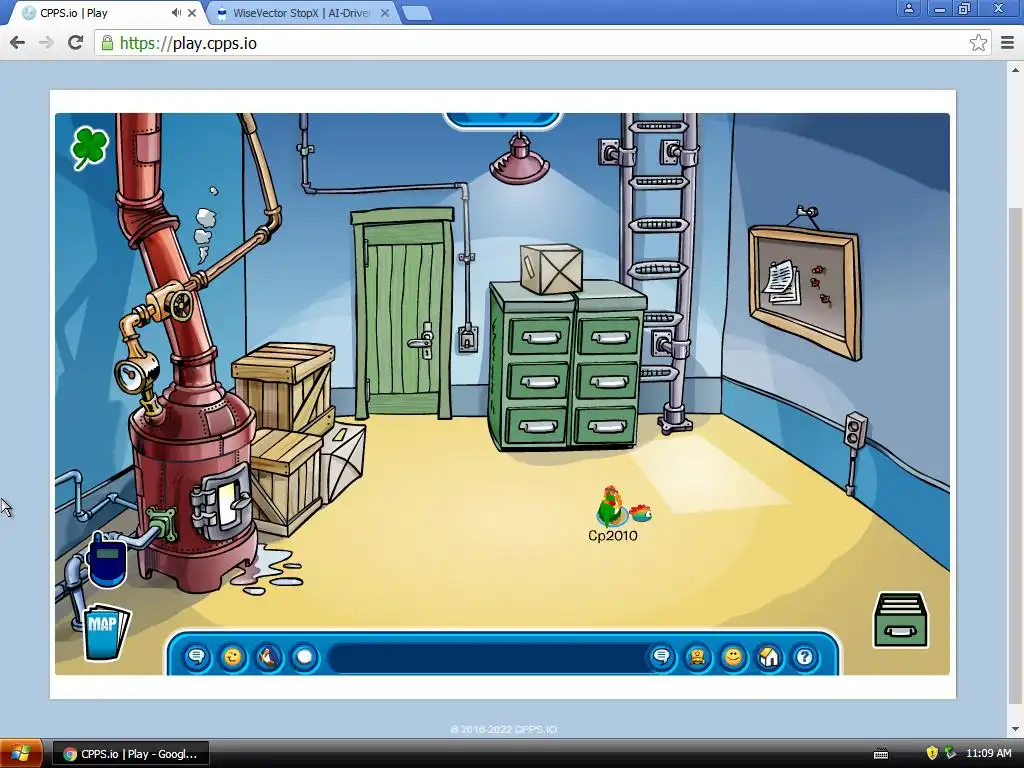This screenshot has height=768, width=1024.
Task: Click the bulletin board on wall
Action: coord(805,292)
